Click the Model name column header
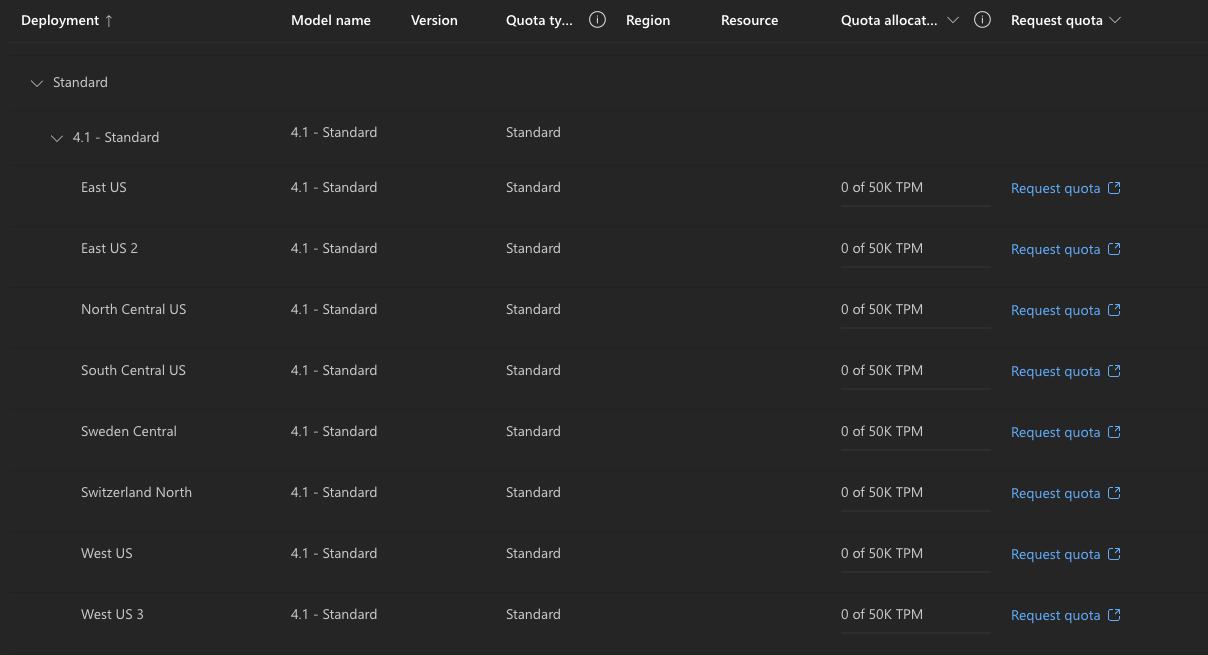Viewport: 1208px width, 655px height. (x=330, y=20)
